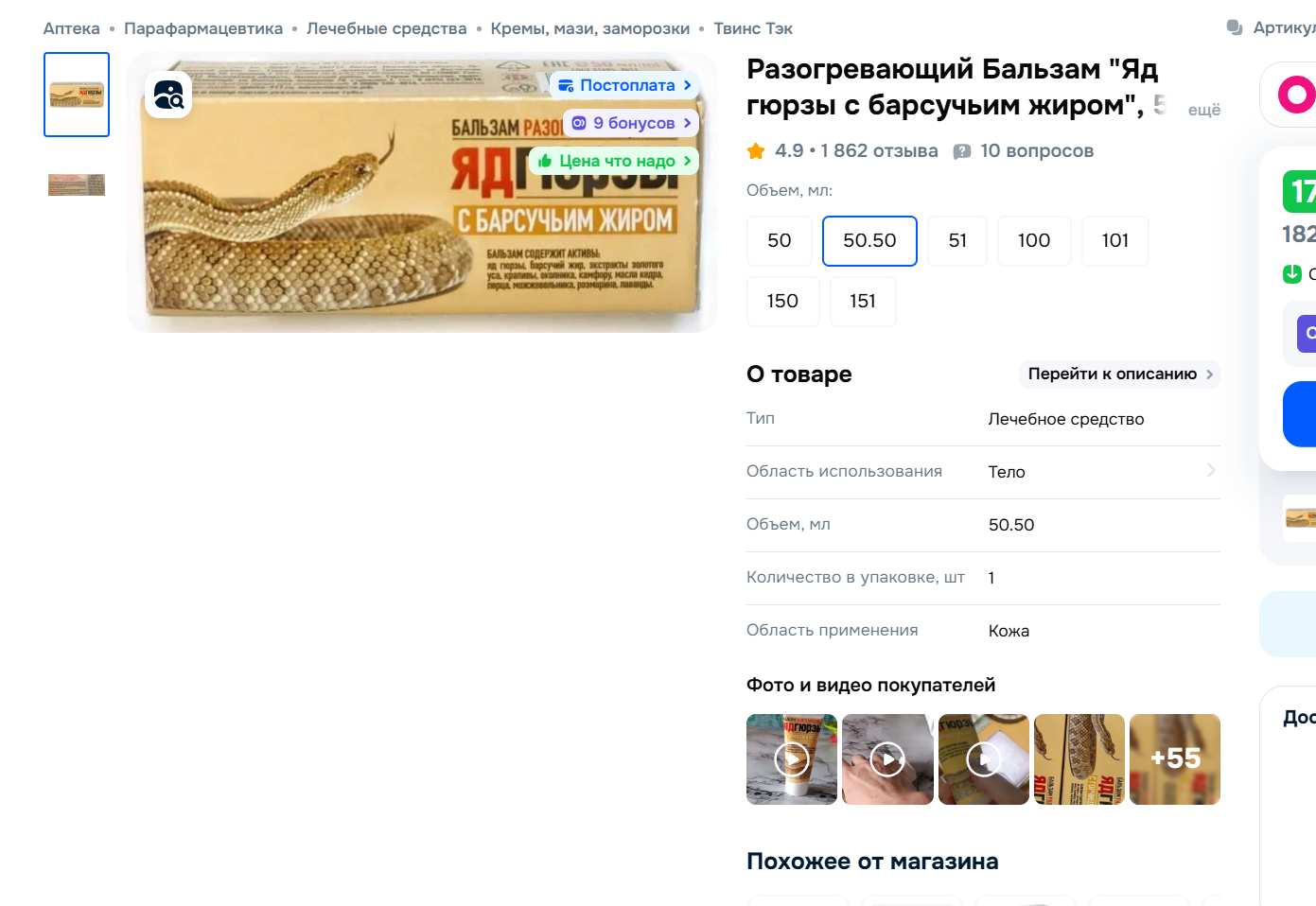Image resolution: width=1316 pixels, height=906 pixels.
Task: Select the second product image thumbnail
Action: pos(77,184)
